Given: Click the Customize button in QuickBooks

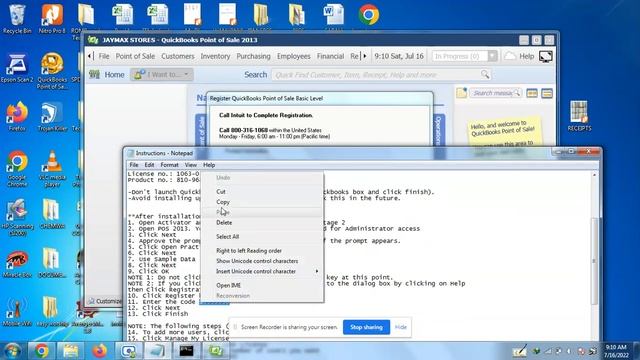Looking at the screenshot, I should click(104, 301).
